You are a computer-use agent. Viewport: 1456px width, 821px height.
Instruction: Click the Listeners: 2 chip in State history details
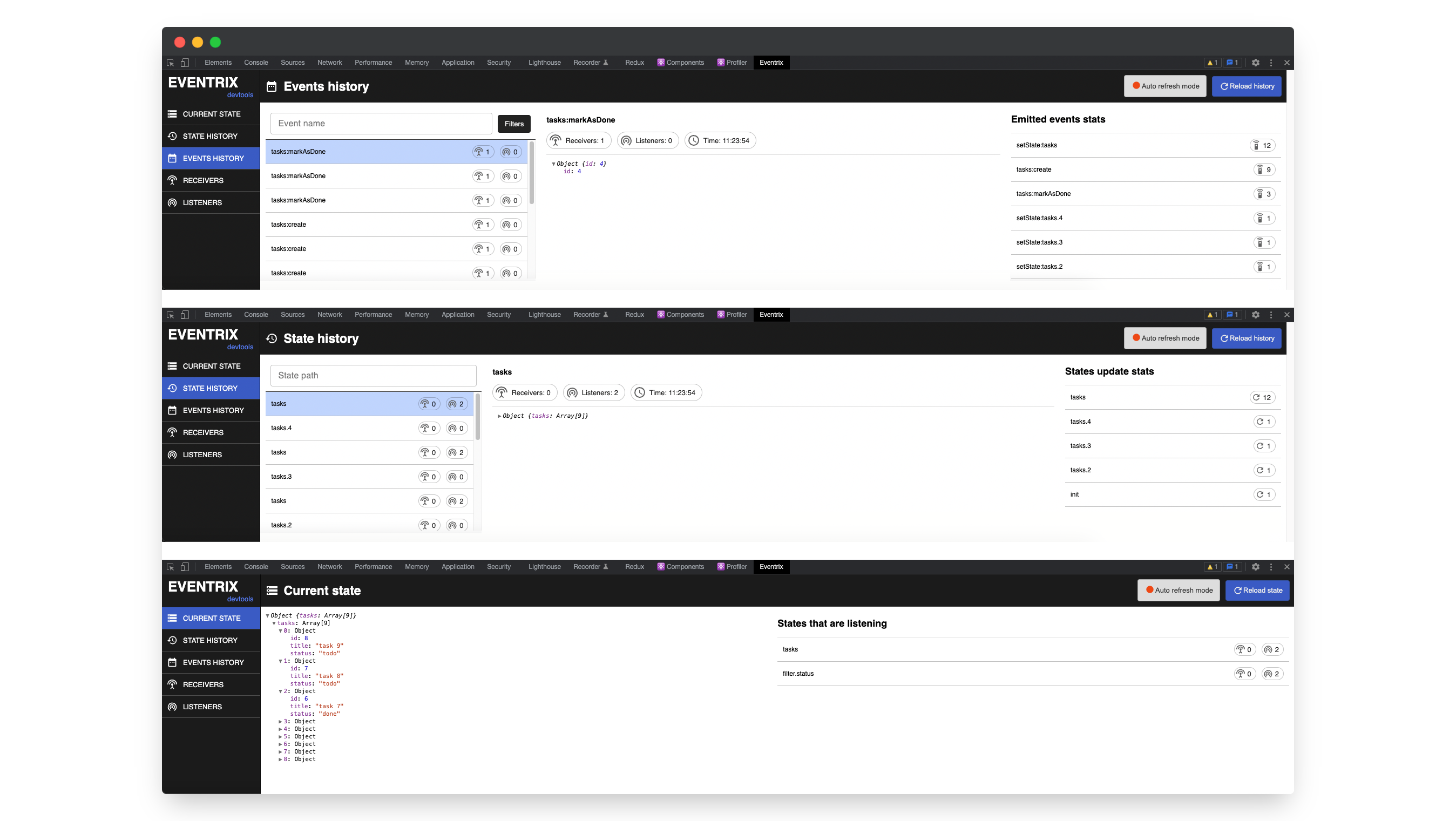(x=593, y=393)
